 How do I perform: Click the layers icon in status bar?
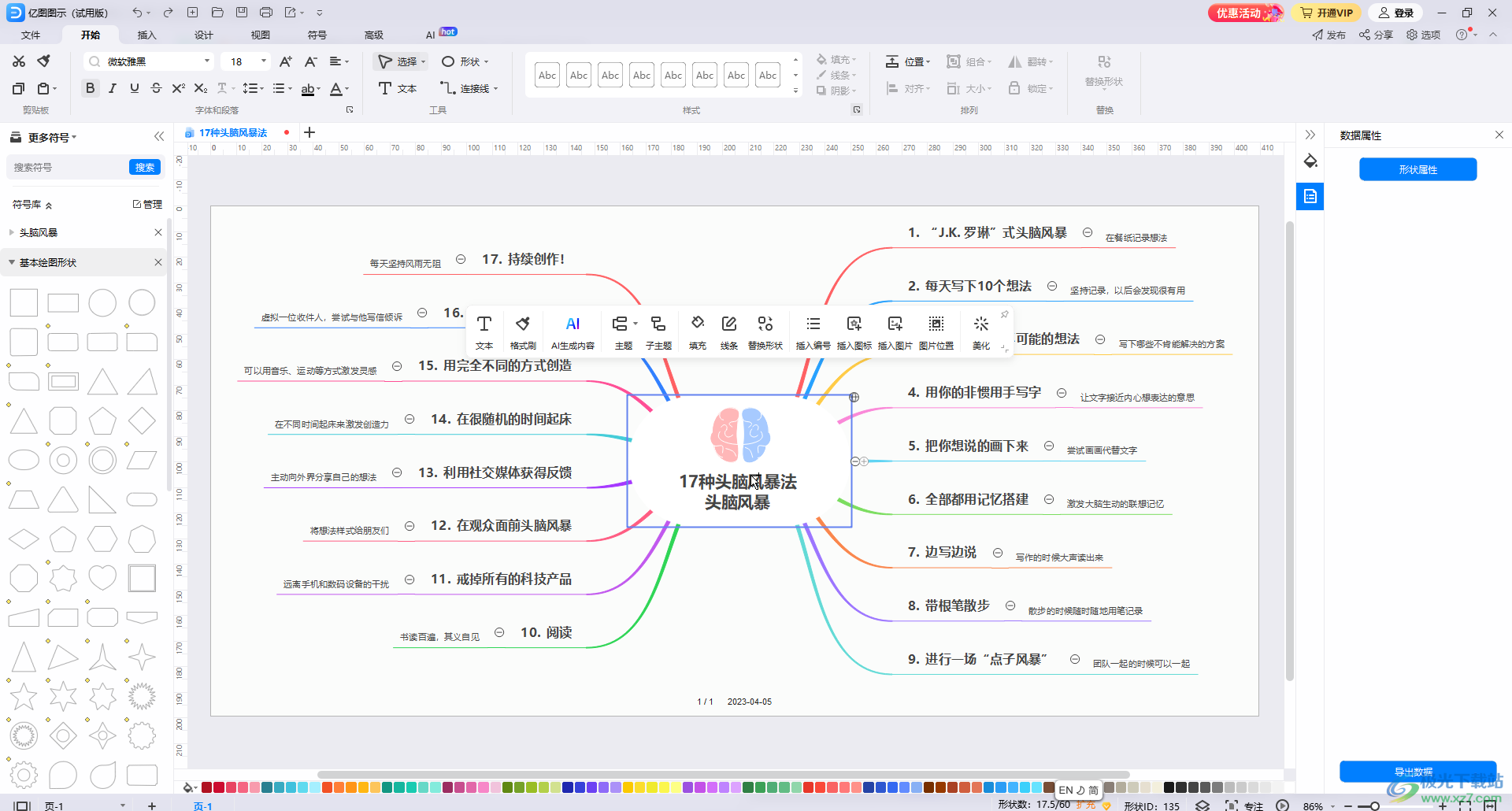tap(1203, 805)
